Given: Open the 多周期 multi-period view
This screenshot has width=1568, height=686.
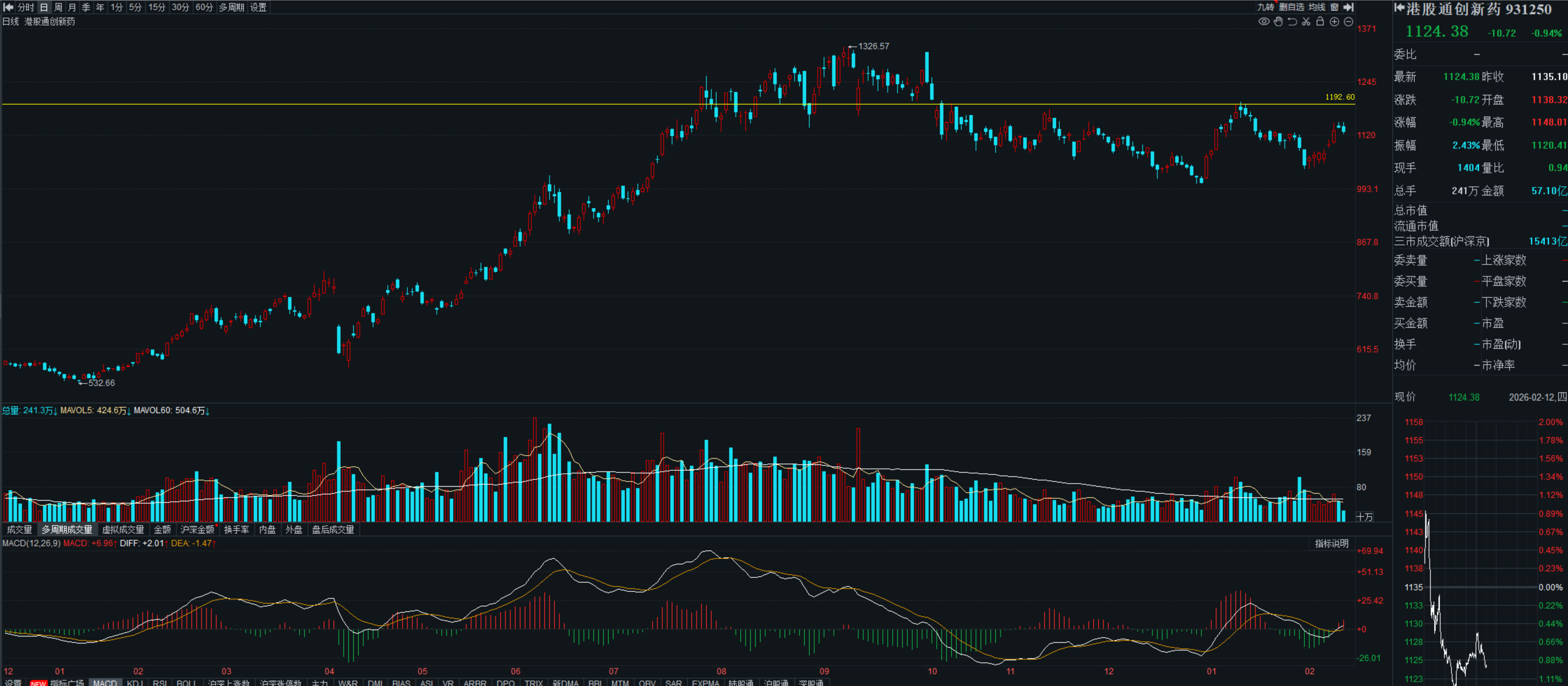Looking at the screenshot, I should tap(232, 7).
